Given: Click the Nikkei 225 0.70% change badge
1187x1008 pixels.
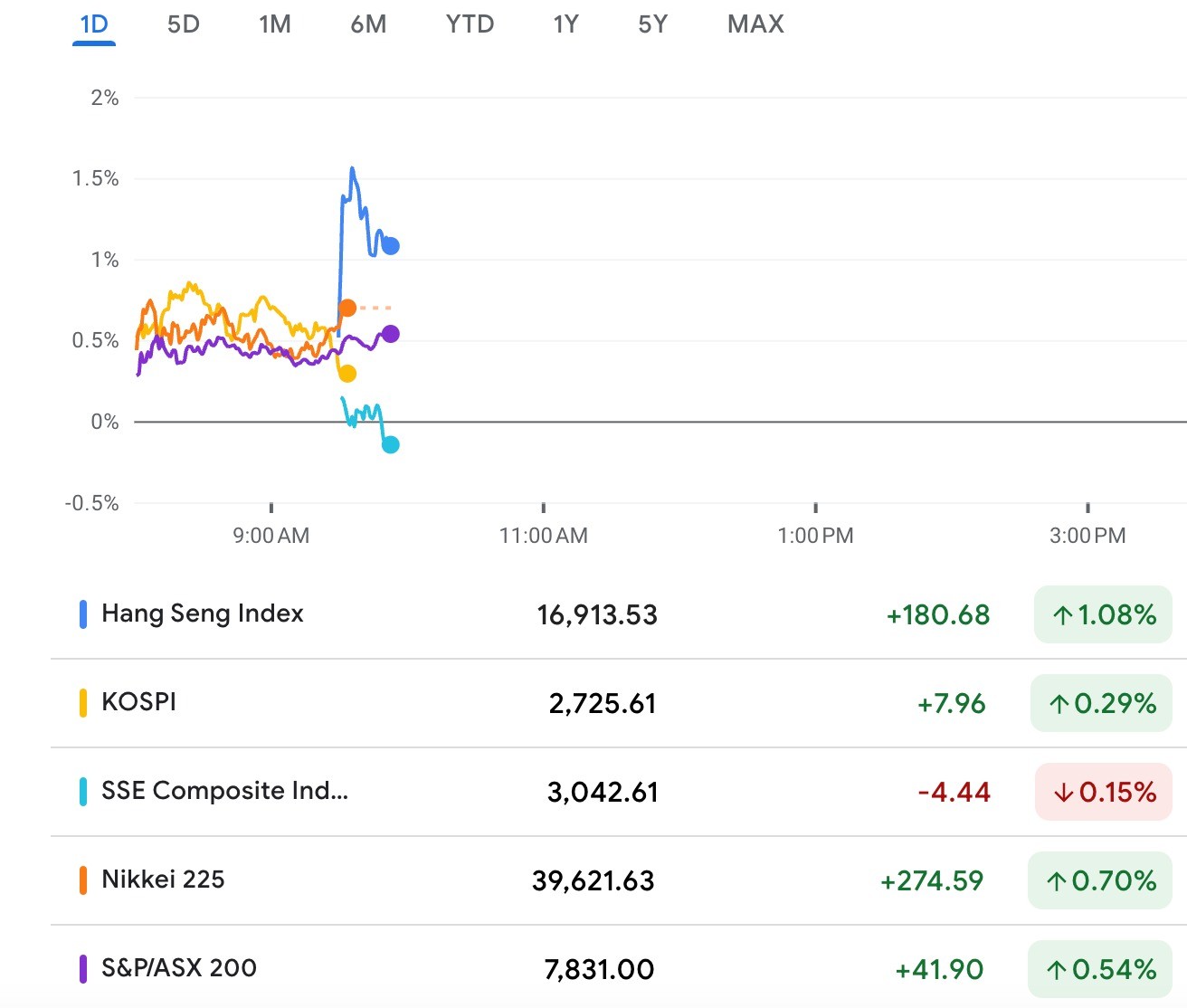Looking at the screenshot, I should tap(1100, 880).
